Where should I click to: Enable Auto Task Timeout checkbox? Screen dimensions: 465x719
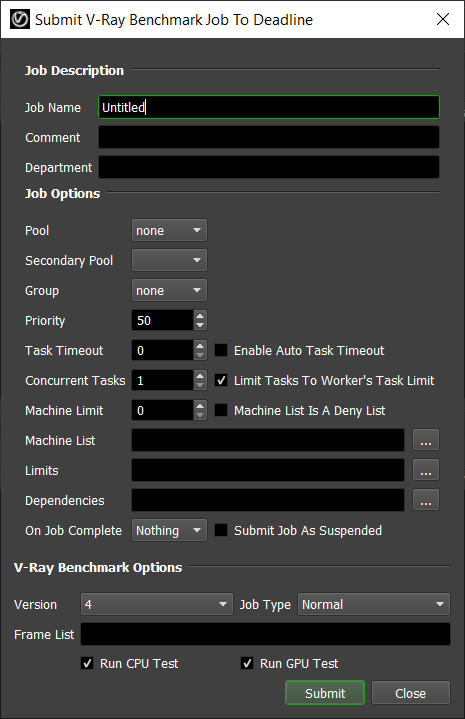point(221,350)
